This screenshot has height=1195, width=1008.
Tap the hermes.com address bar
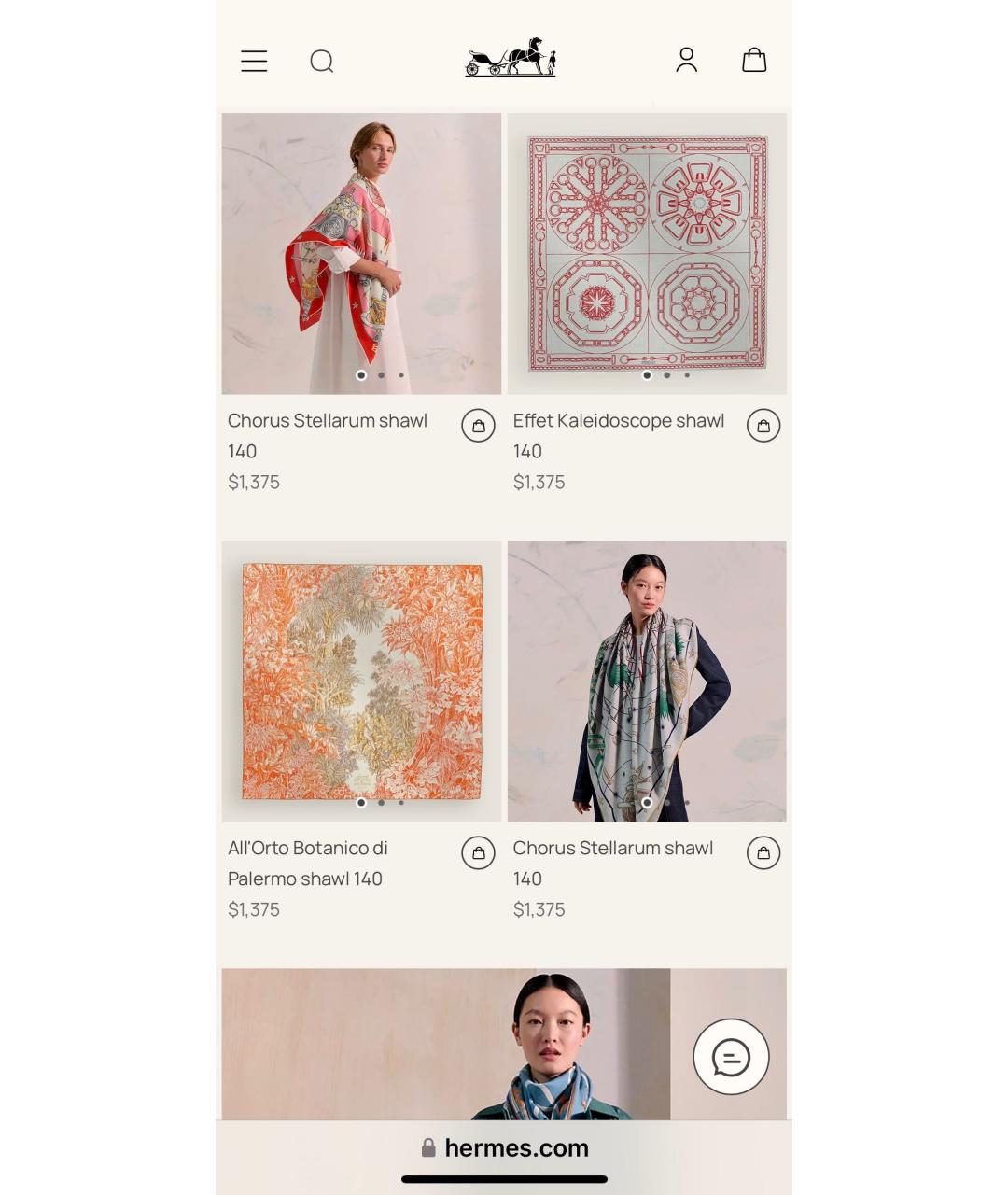tap(504, 1147)
